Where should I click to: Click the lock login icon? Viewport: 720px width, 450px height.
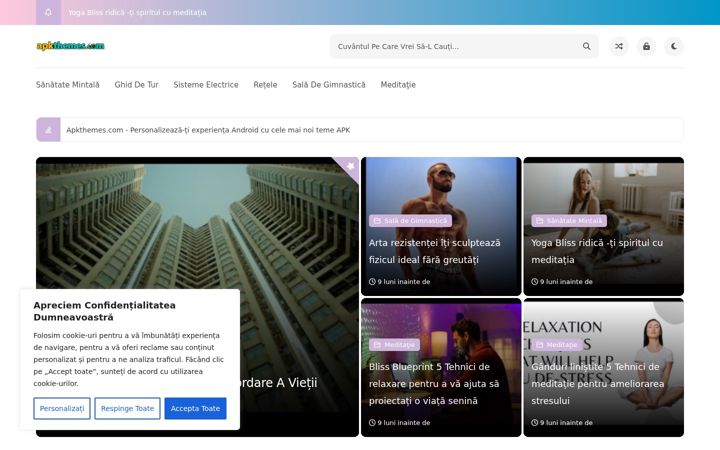coord(647,46)
